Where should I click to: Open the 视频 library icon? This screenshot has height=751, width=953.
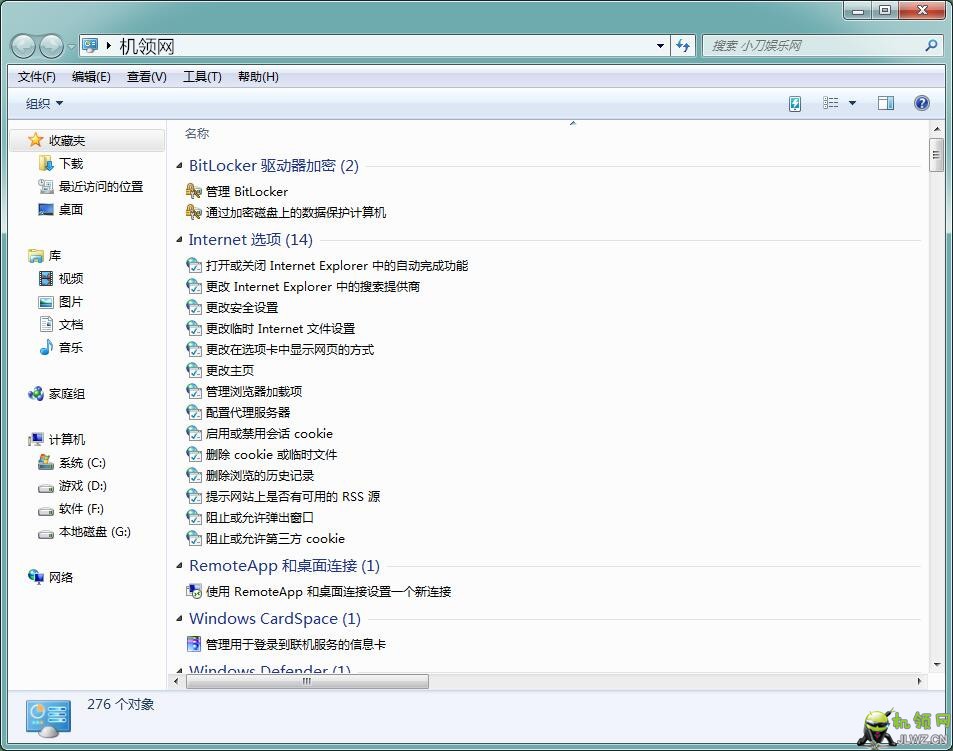point(46,278)
